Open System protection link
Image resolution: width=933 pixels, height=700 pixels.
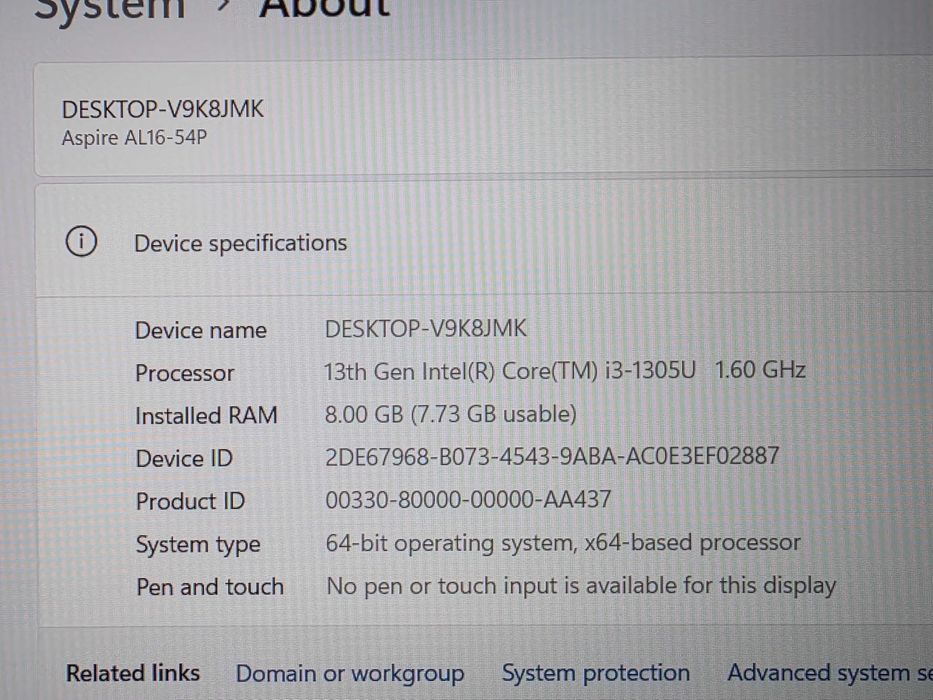[596, 673]
